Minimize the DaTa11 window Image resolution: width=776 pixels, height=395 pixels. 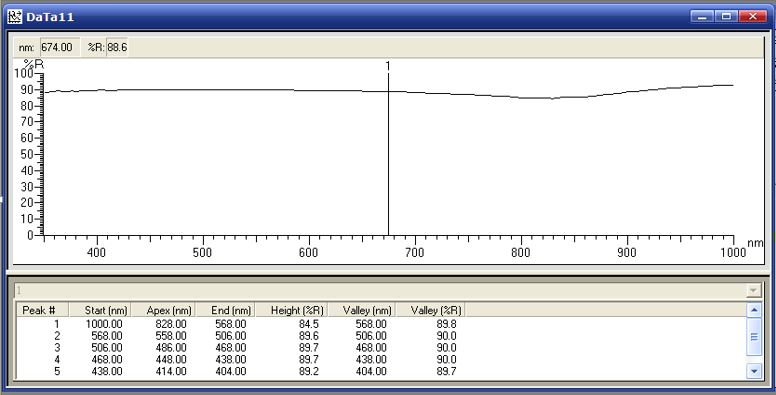pyautogui.click(x=702, y=16)
